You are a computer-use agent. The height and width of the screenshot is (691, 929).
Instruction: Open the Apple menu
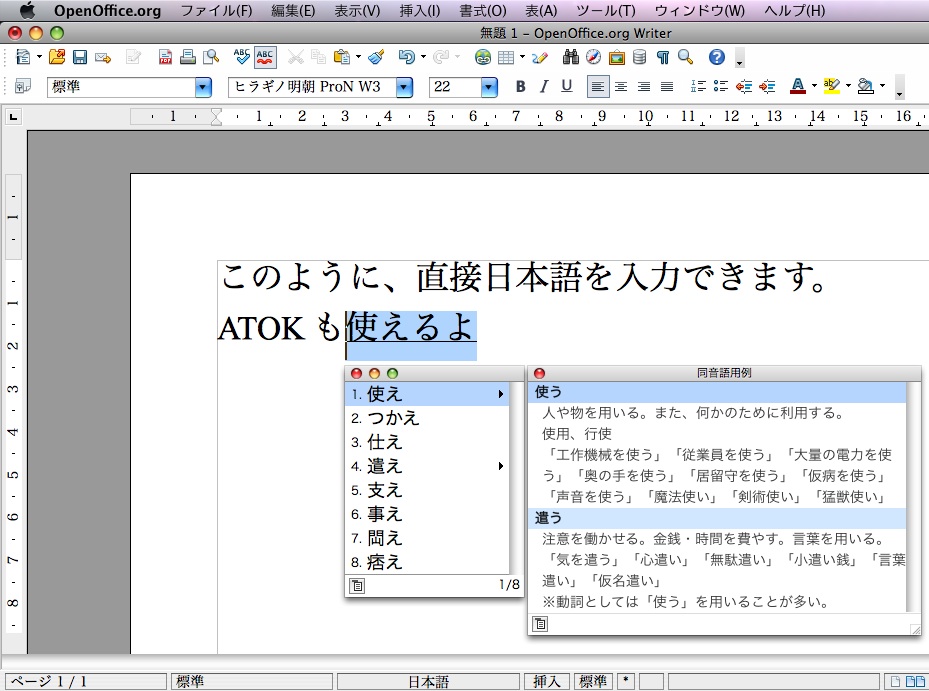pos(27,11)
